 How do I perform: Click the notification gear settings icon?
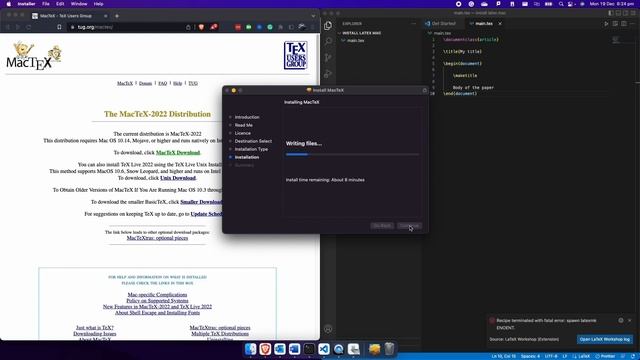point(621,320)
